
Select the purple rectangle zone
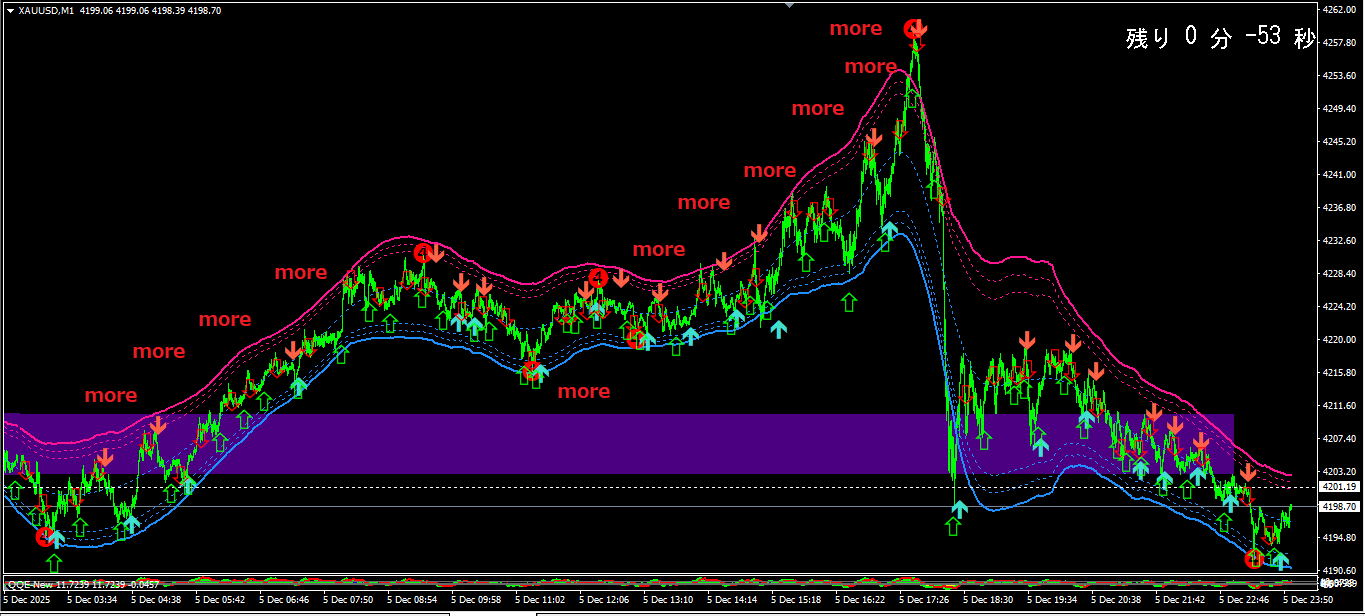600,443
